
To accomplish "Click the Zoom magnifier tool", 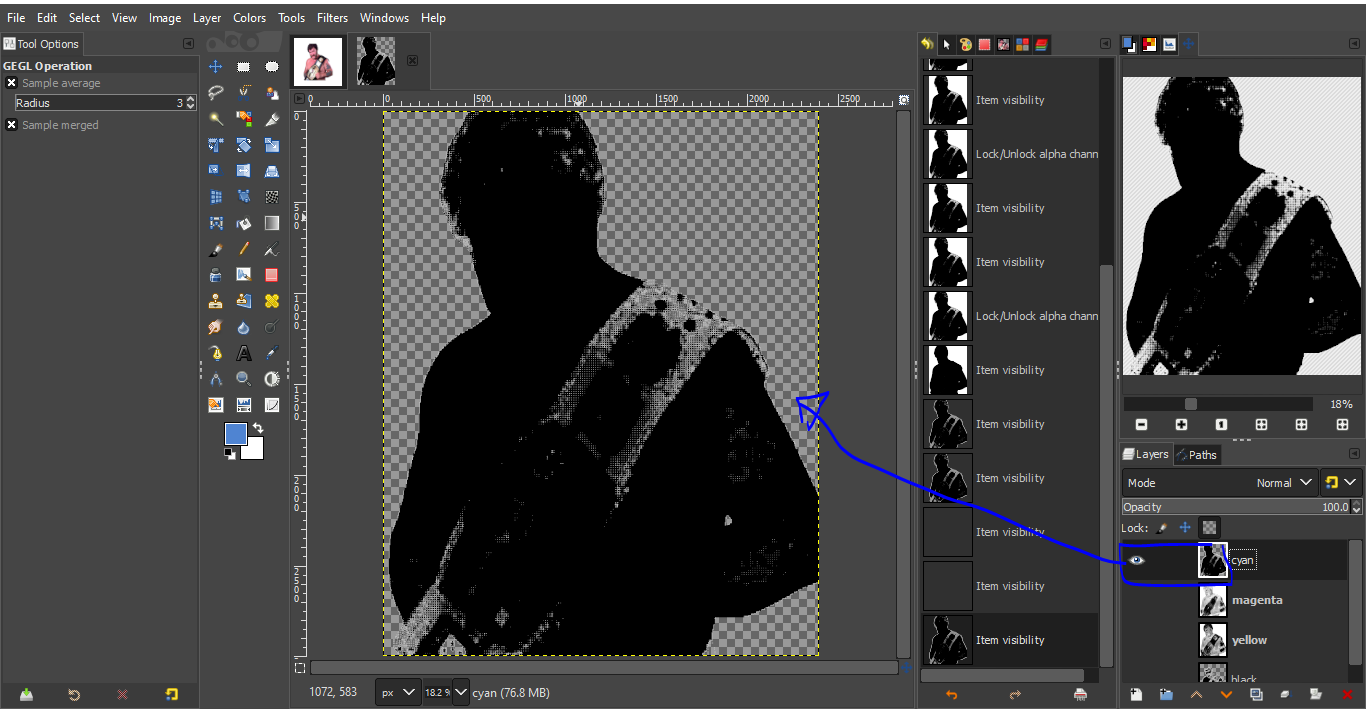I will (x=243, y=379).
